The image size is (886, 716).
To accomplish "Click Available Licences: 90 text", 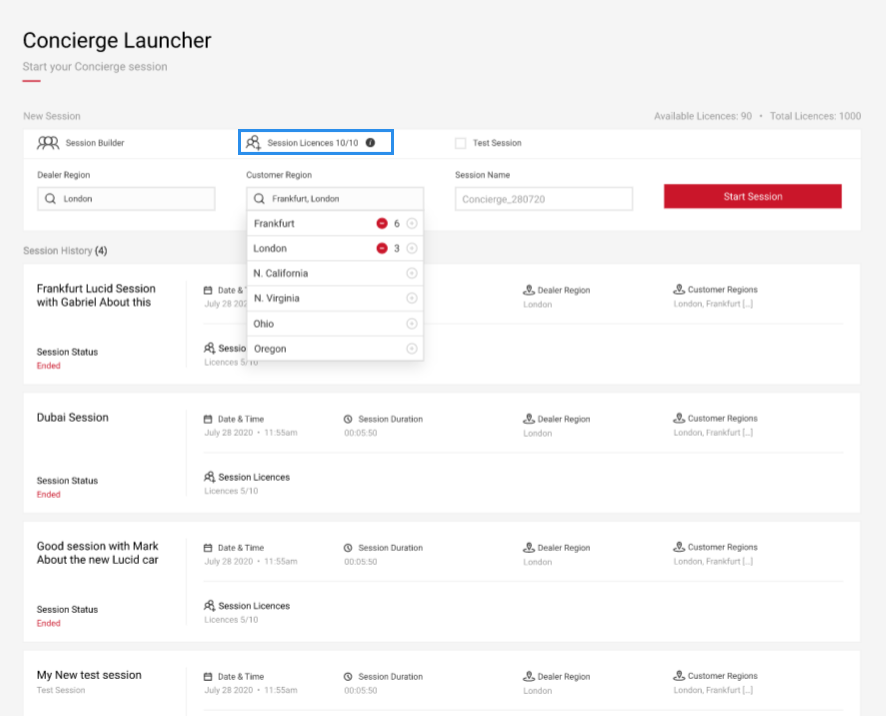I will click(703, 116).
